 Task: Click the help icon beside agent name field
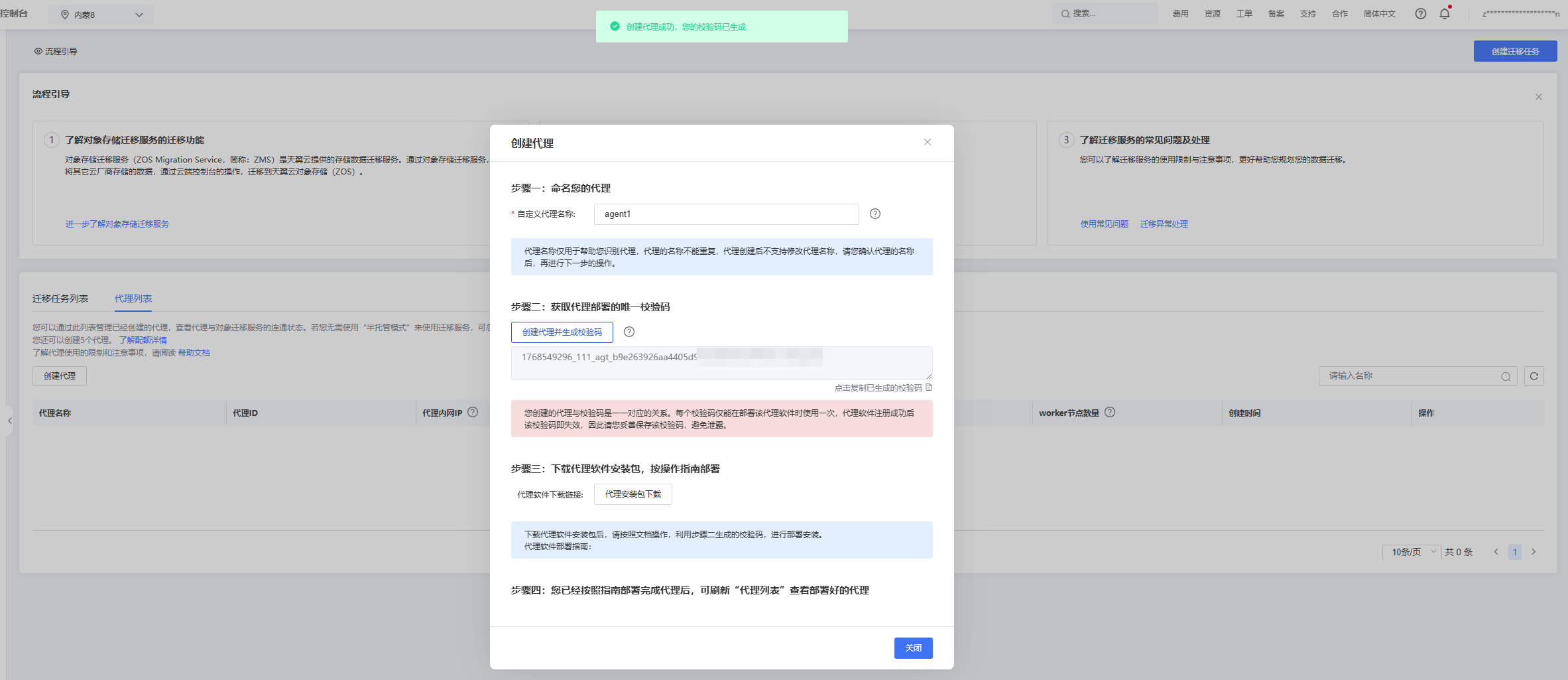(x=874, y=214)
